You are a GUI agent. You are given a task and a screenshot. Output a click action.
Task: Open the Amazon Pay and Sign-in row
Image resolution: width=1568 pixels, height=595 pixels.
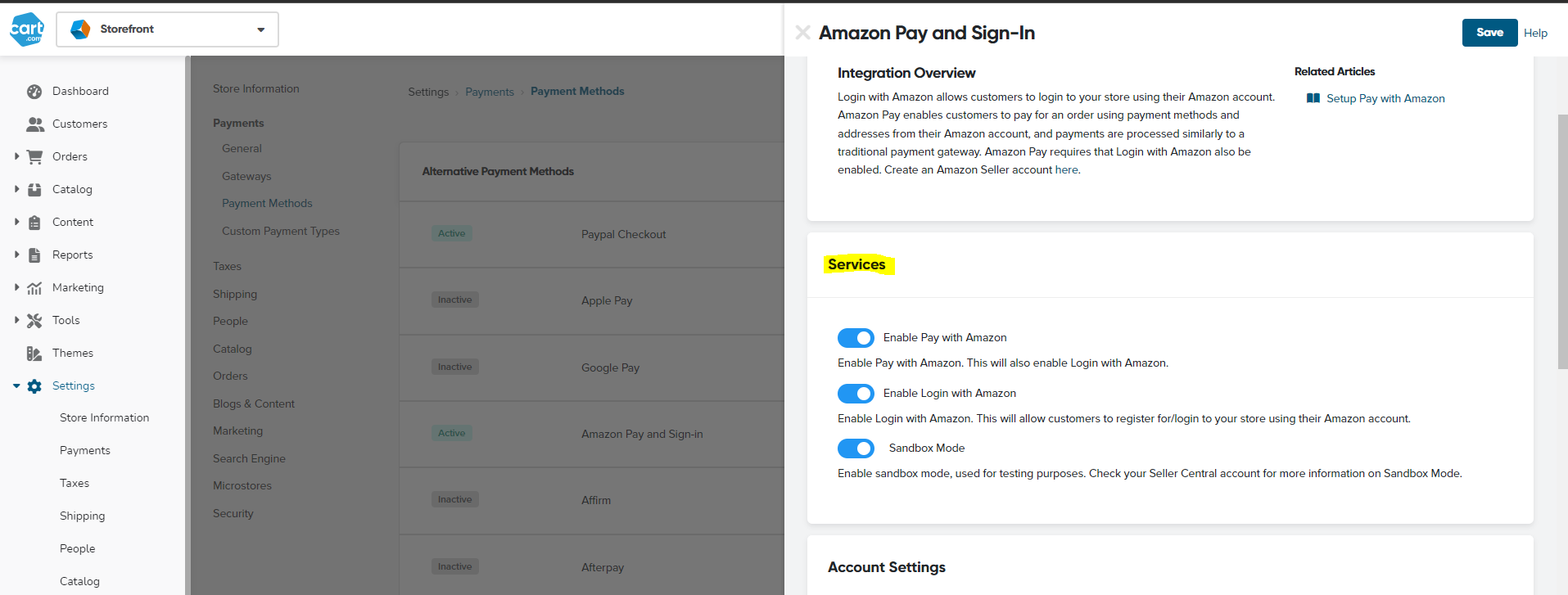(591, 434)
